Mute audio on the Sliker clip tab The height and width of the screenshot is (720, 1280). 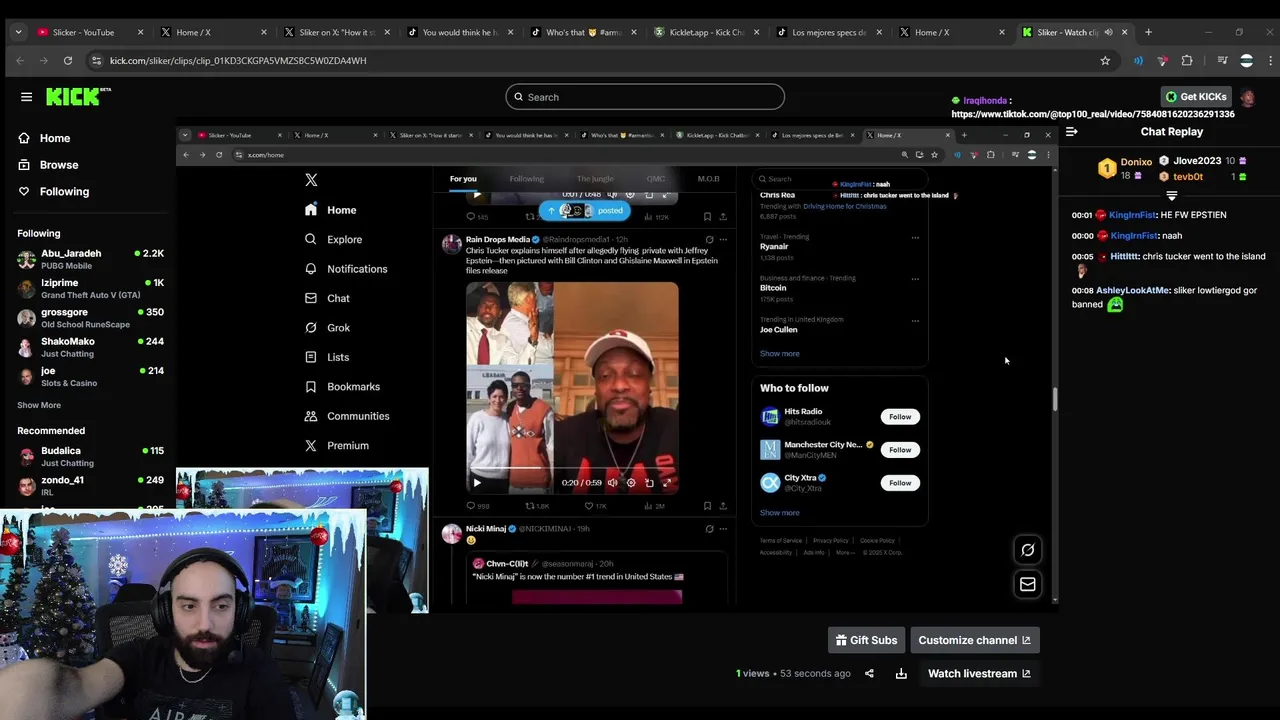click(1108, 32)
